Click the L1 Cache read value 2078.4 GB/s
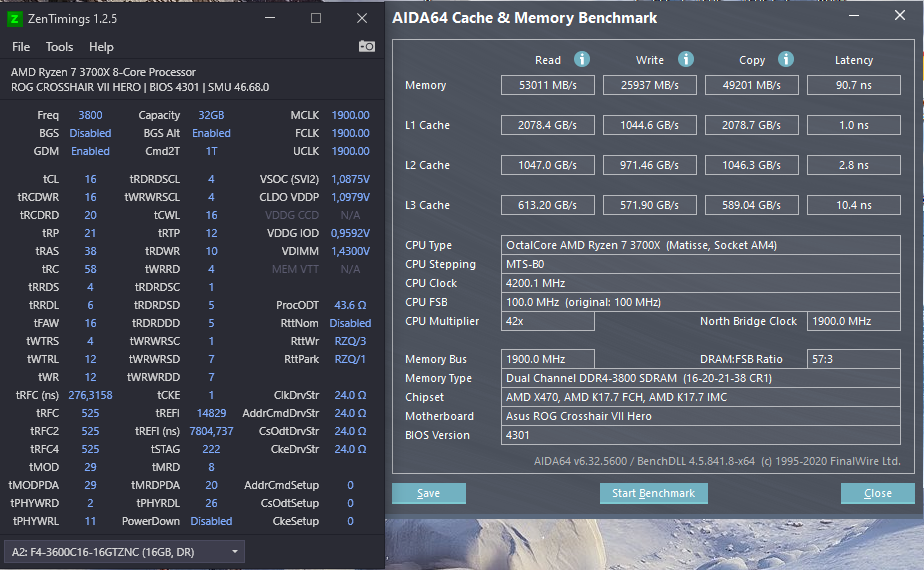The image size is (924, 570). [547, 125]
